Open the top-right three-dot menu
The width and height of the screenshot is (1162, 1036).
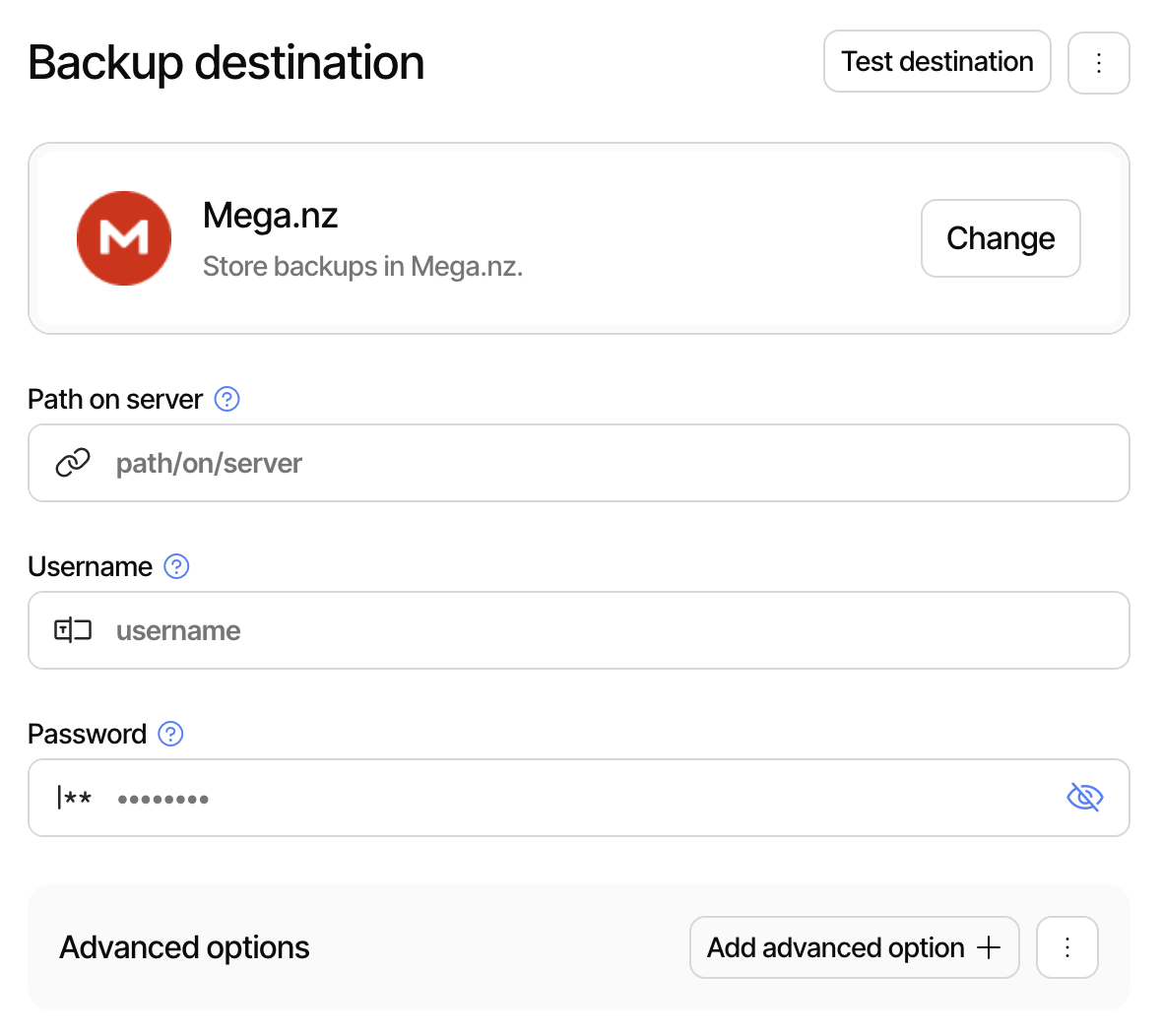[1099, 62]
